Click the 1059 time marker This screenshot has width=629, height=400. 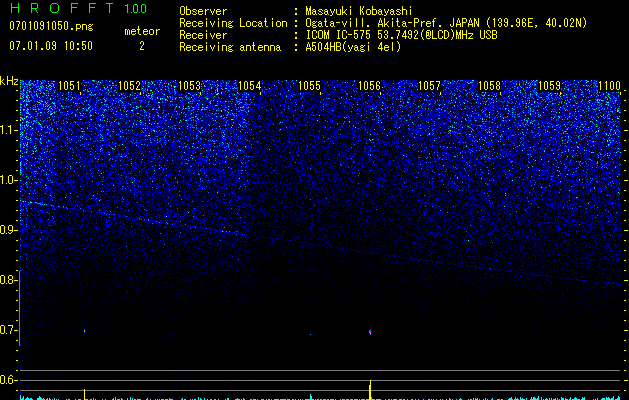[549, 86]
